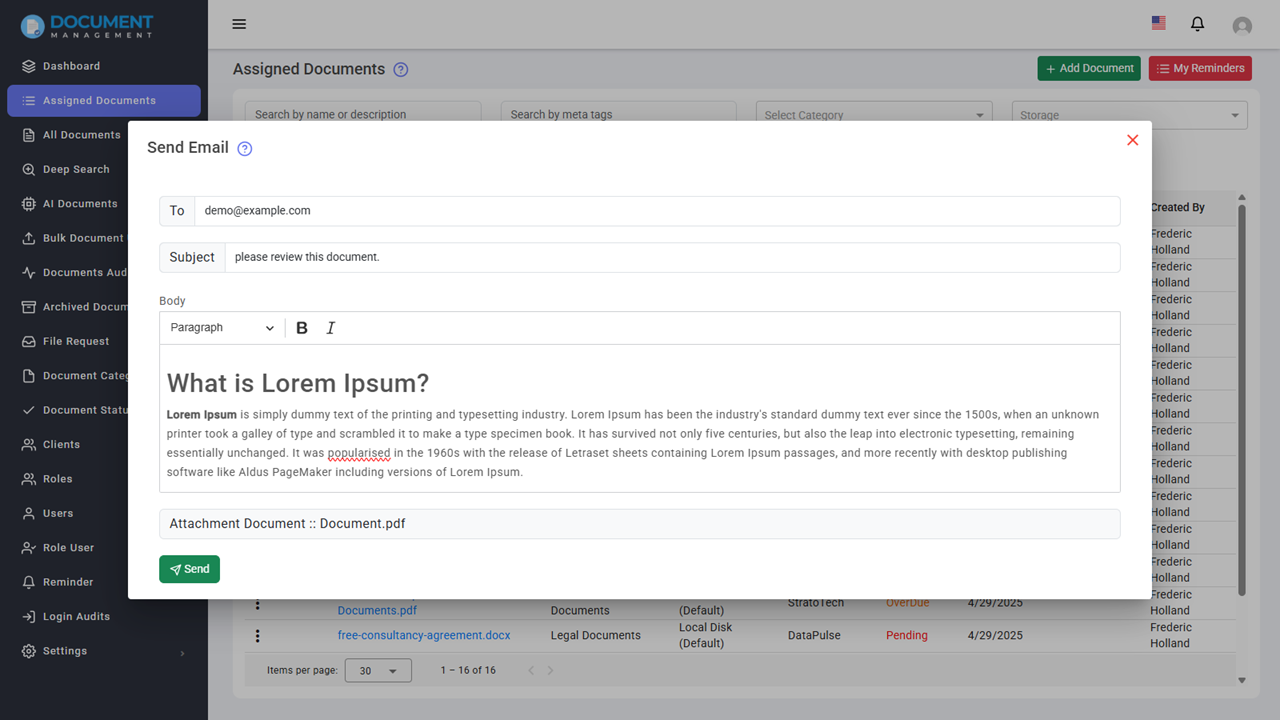Click the Send Email help icon

click(x=245, y=149)
